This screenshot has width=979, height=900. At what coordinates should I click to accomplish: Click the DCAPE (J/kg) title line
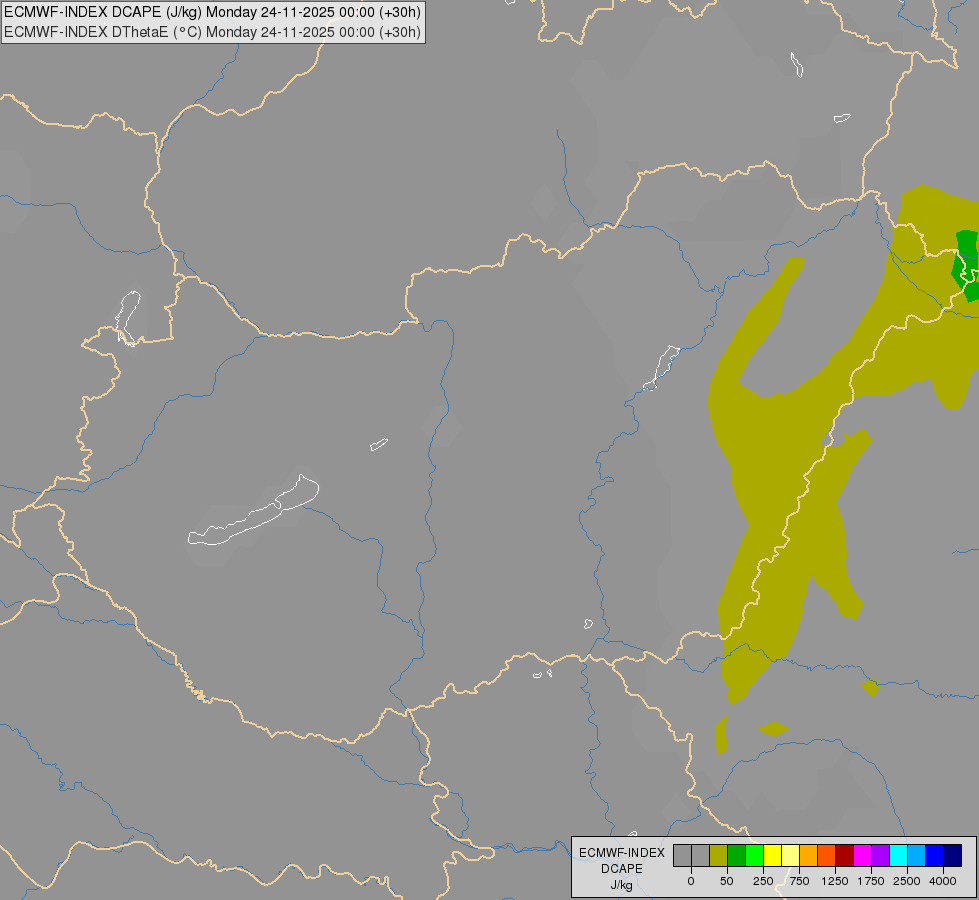click(212, 12)
